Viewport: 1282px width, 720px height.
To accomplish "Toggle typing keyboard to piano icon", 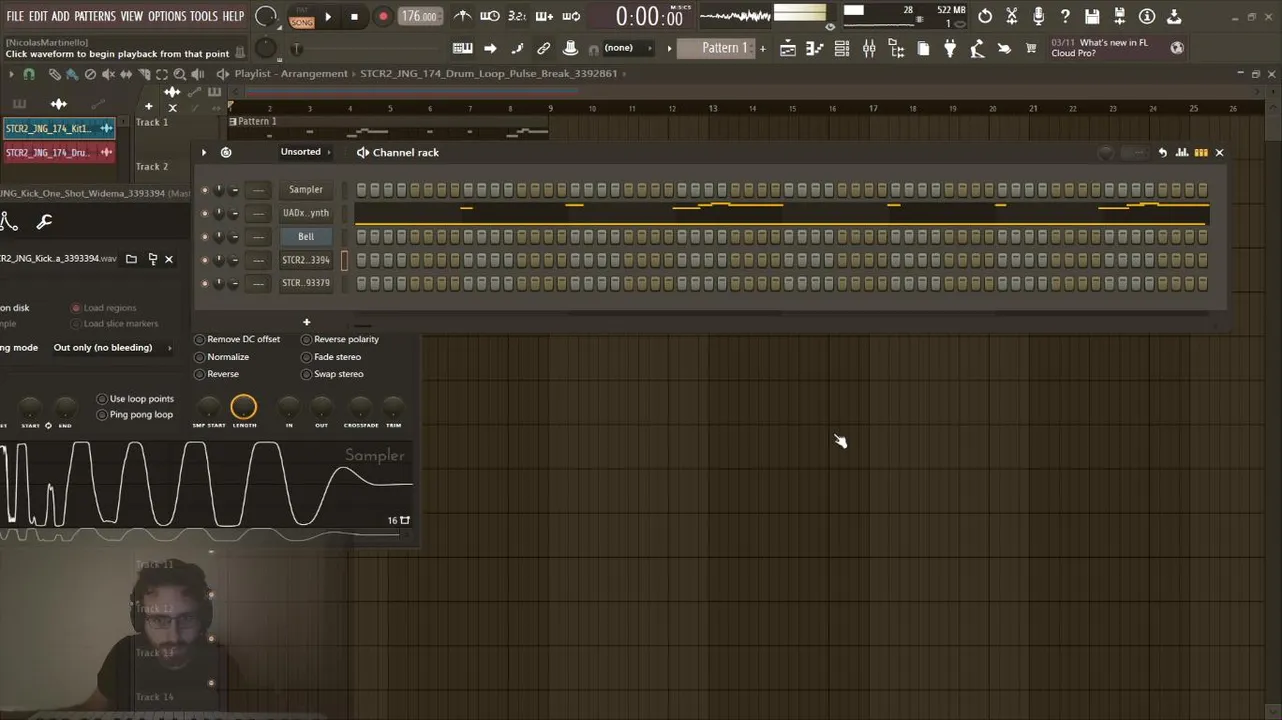I will (x=462, y=48).
